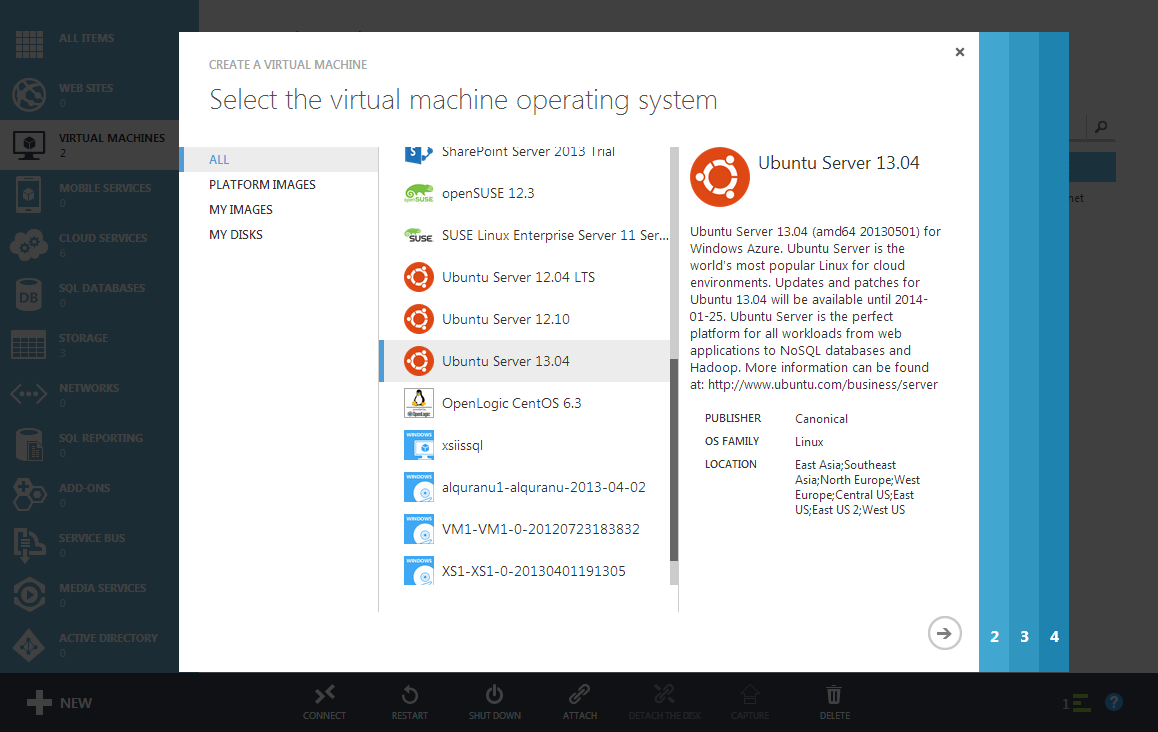Select alquranu1-alquranu-2013-04-02 image entry
This screenshot has width=1158, height=732.
[x=543, y=487]
